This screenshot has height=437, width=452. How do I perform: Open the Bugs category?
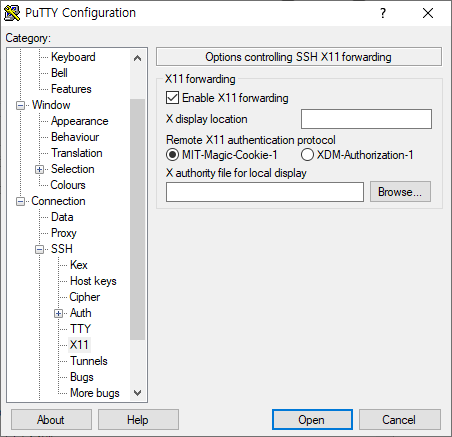(x=82, y=377)
